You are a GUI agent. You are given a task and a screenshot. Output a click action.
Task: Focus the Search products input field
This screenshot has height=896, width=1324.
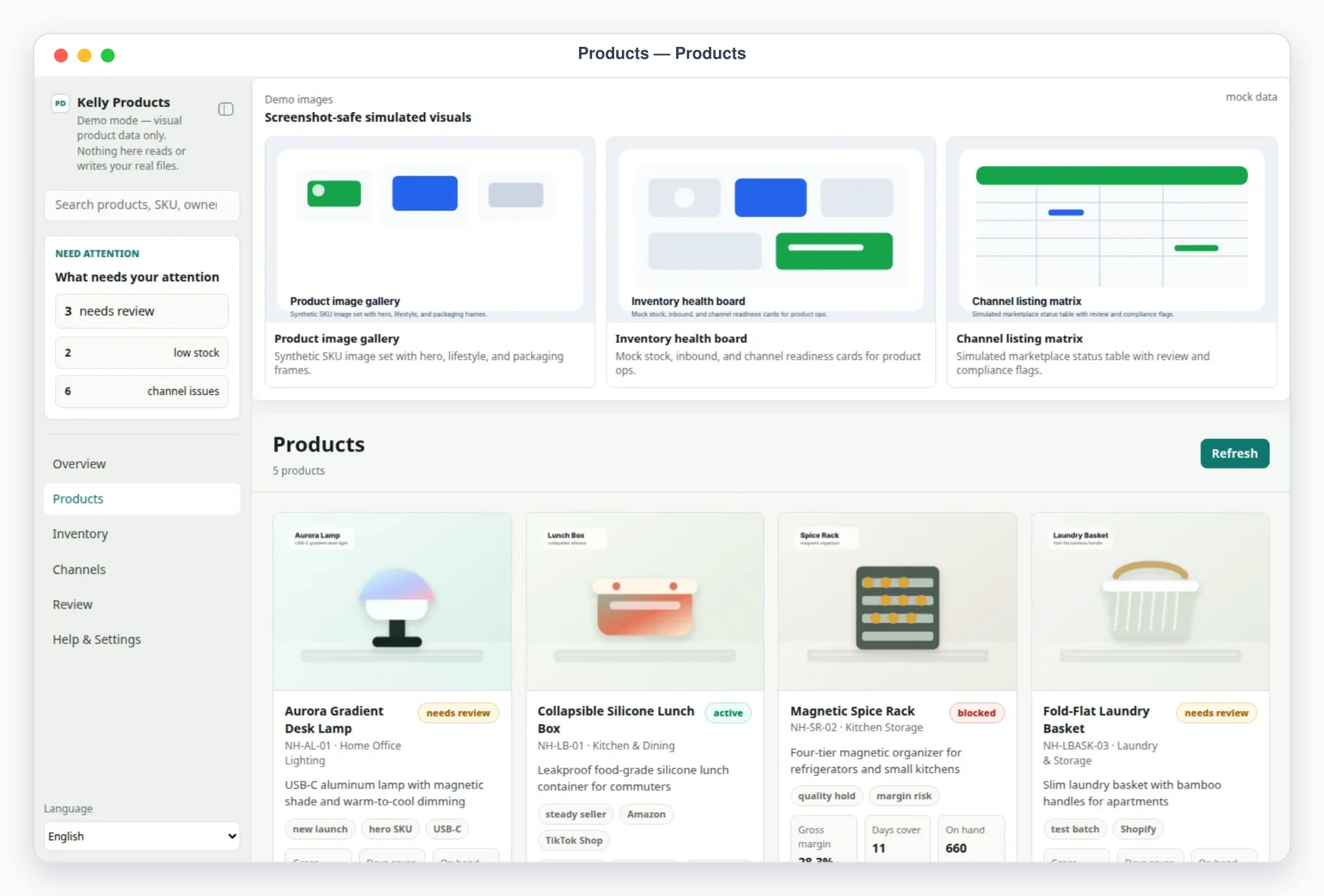click(x=142, y=205)
